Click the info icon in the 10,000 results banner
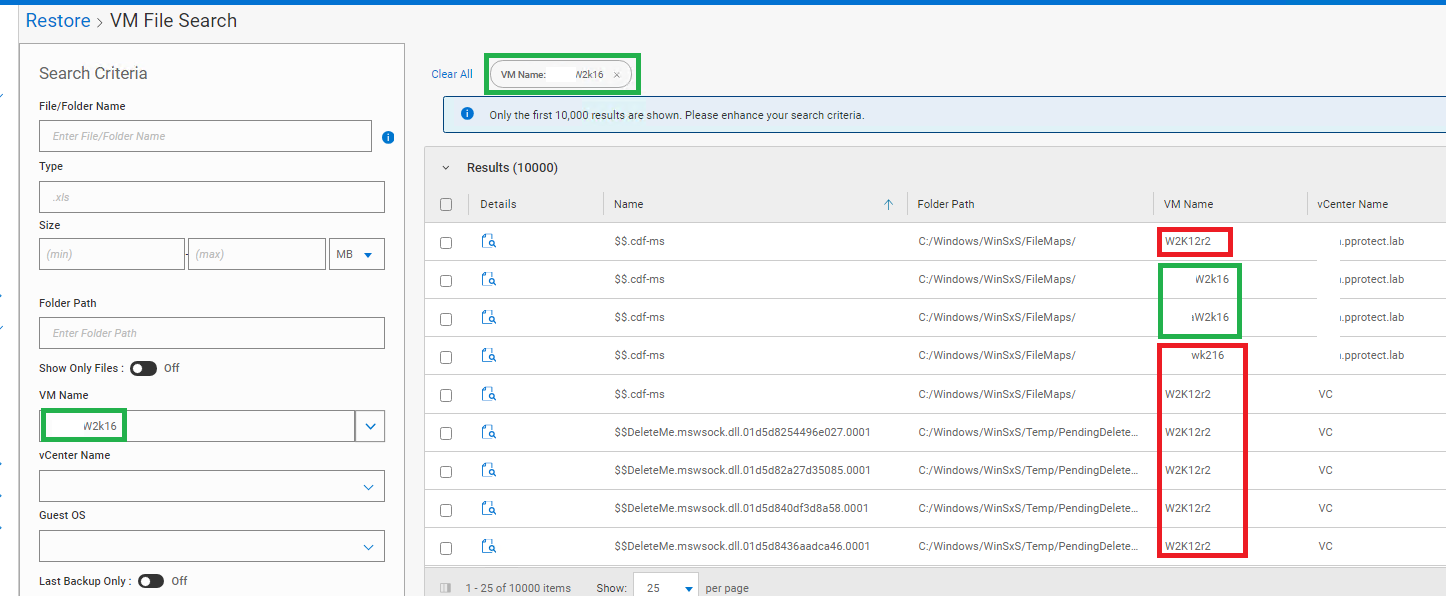 point(467,114)
